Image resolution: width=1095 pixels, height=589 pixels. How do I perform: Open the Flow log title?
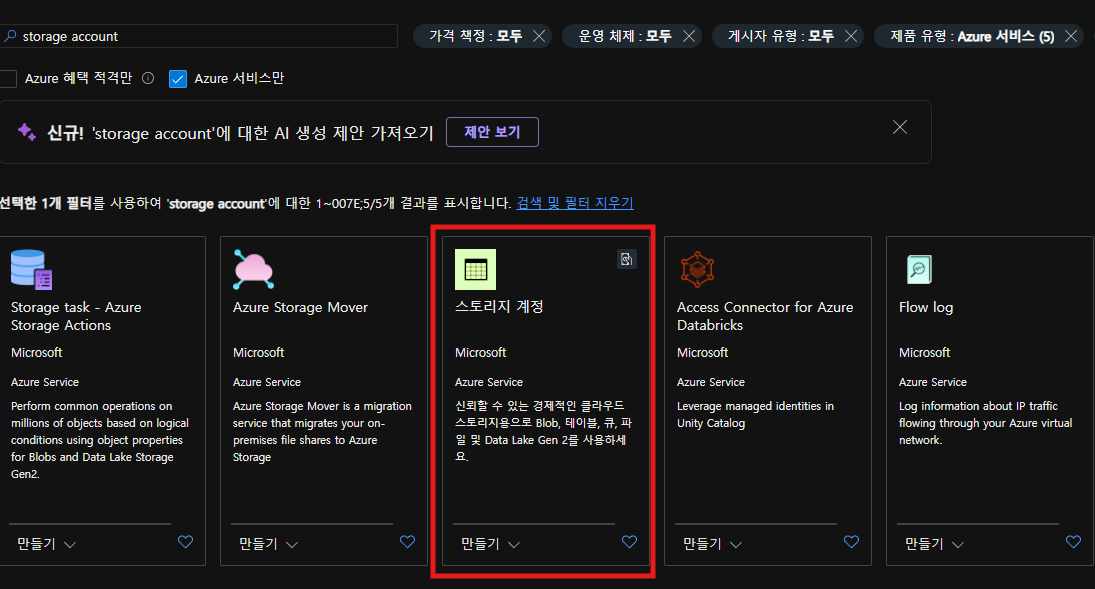926,307
